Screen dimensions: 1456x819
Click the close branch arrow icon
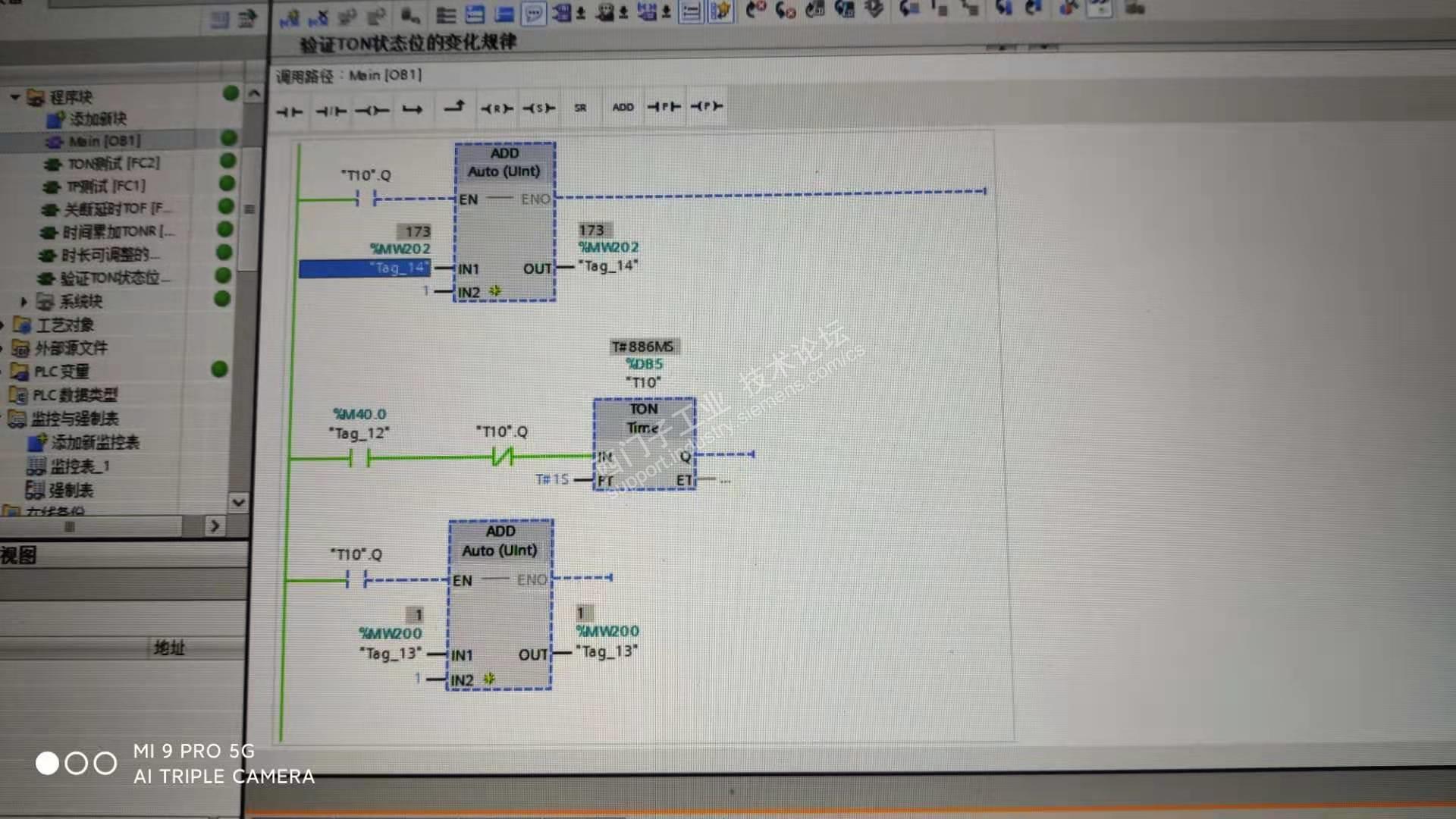click(x=454, y=107)
